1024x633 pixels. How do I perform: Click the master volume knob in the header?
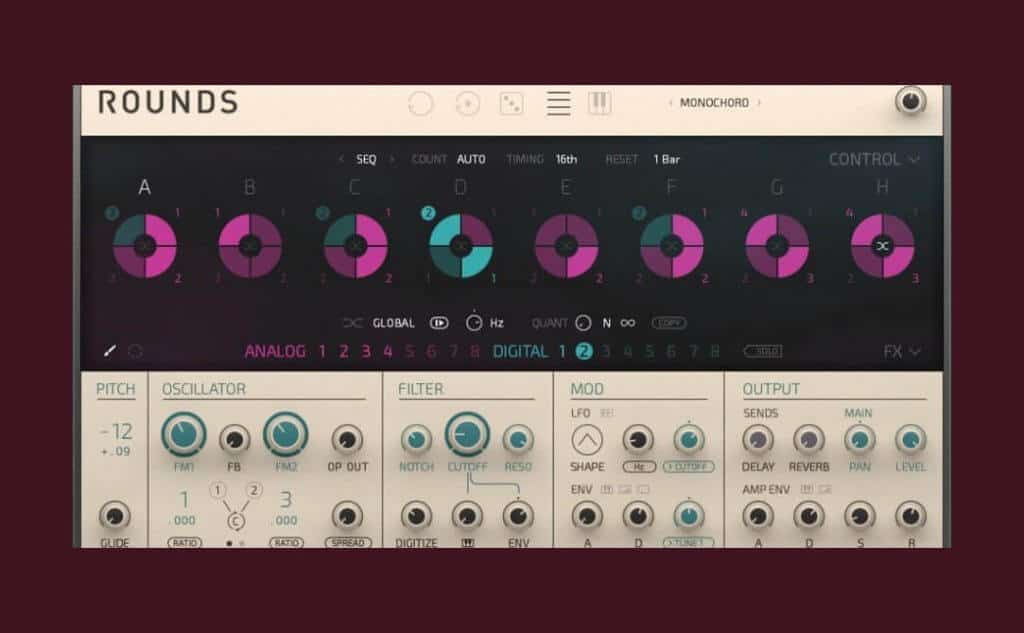point(910,101)
